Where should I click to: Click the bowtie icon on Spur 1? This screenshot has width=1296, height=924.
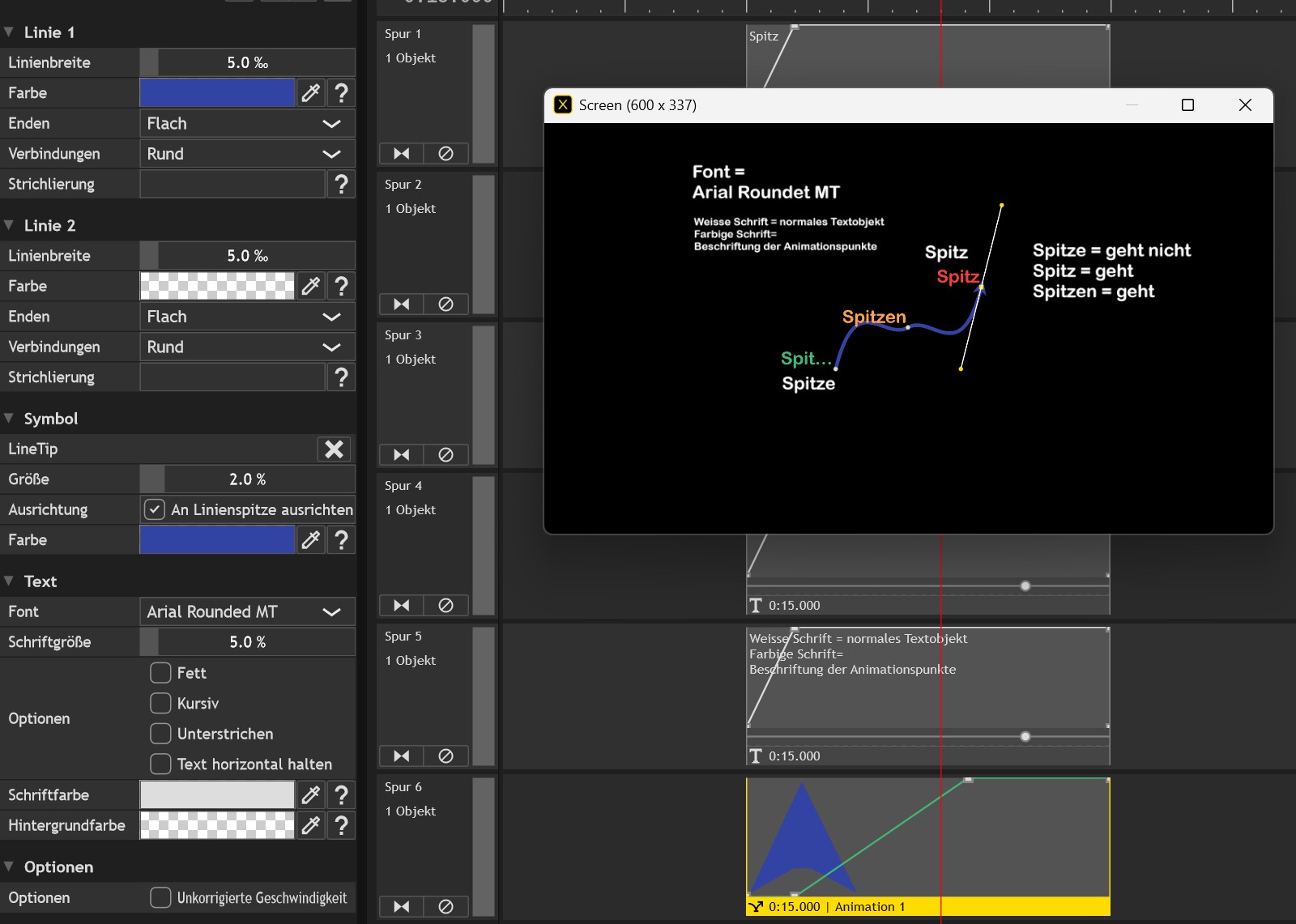[x=402, y=153]
